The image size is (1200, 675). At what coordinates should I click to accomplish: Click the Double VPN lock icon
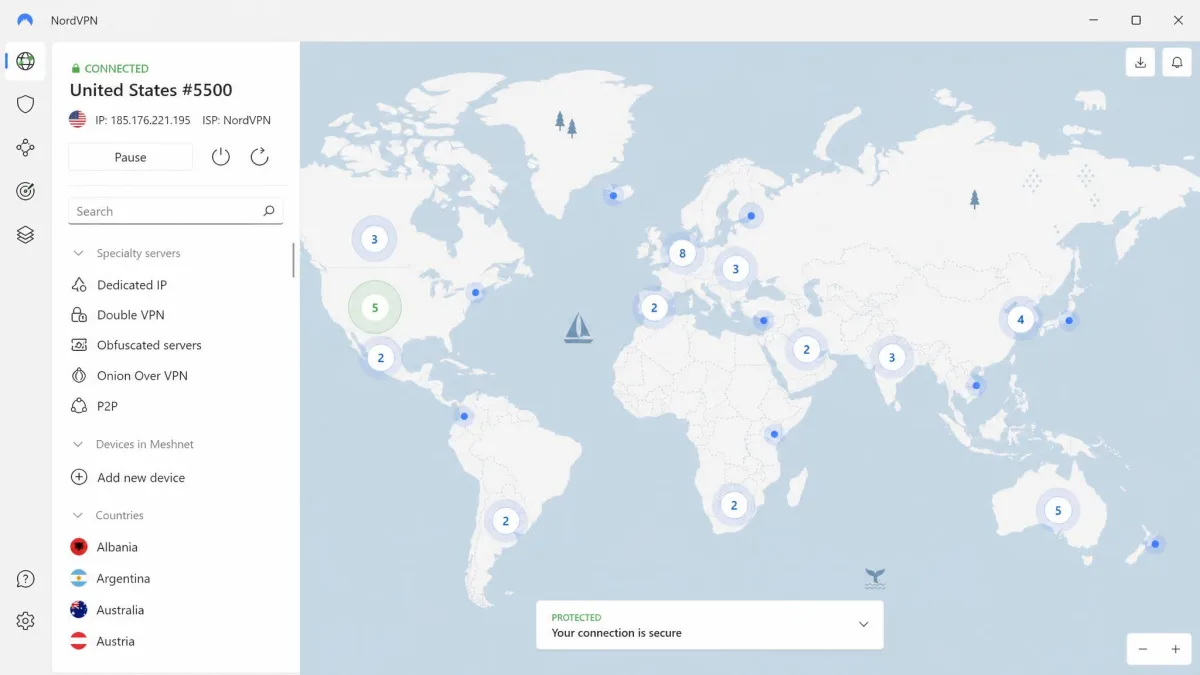(79, 315)
